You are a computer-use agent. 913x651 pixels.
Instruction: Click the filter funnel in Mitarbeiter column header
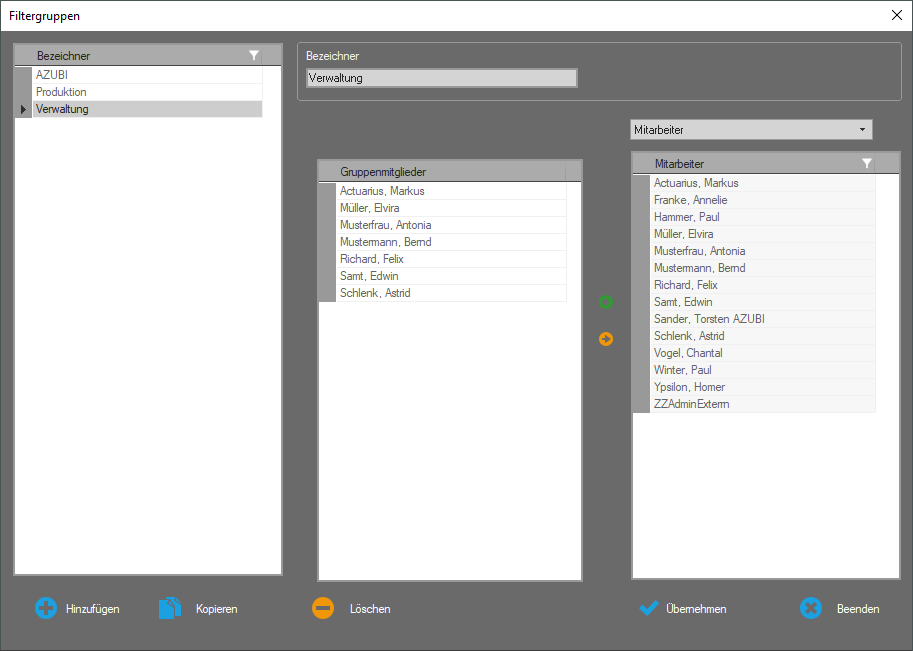pos(867,163)
